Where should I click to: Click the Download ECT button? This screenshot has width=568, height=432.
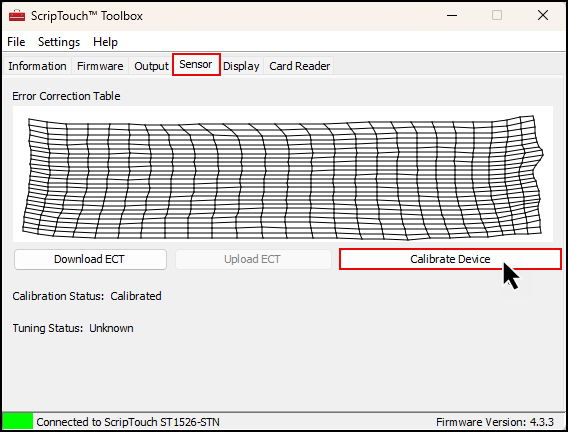tap(90, 259)
